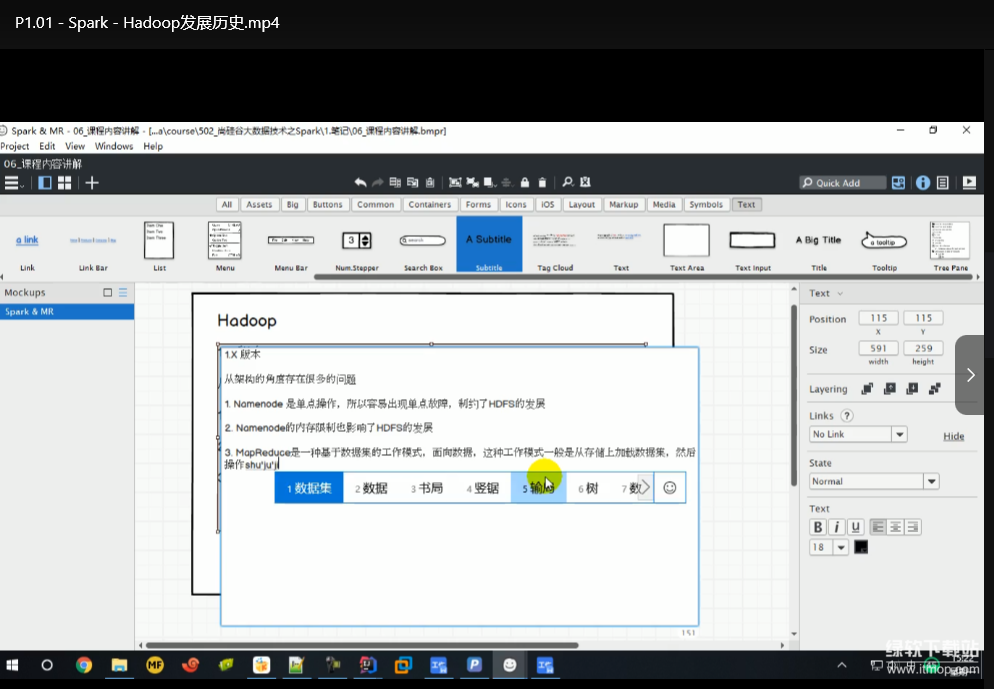Click the Bring to Front layering icon
Image resolution: width=994 pixels, height=689 pixels.
867,389
